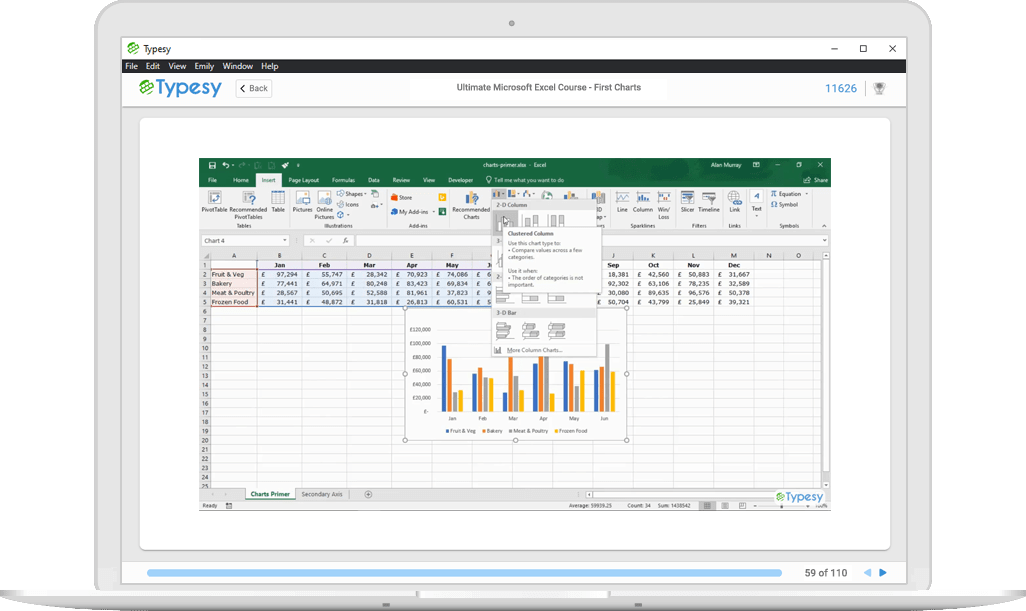Open the Typesy Edit menu
Viewport: 1026px width, 611px height.
[x=152, y=66]
